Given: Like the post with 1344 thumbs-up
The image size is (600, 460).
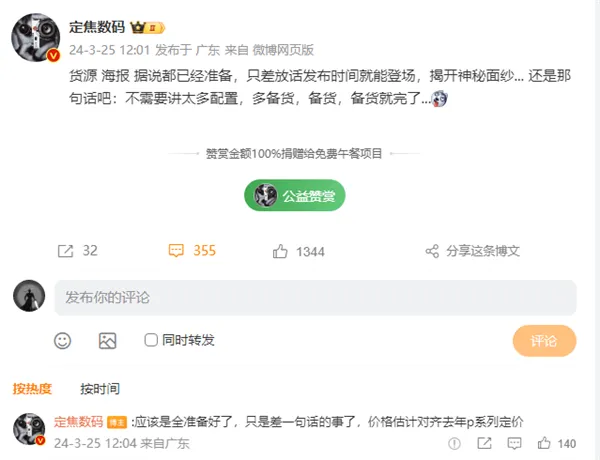Looking at the screenshot, I should [x=280, y=251].
